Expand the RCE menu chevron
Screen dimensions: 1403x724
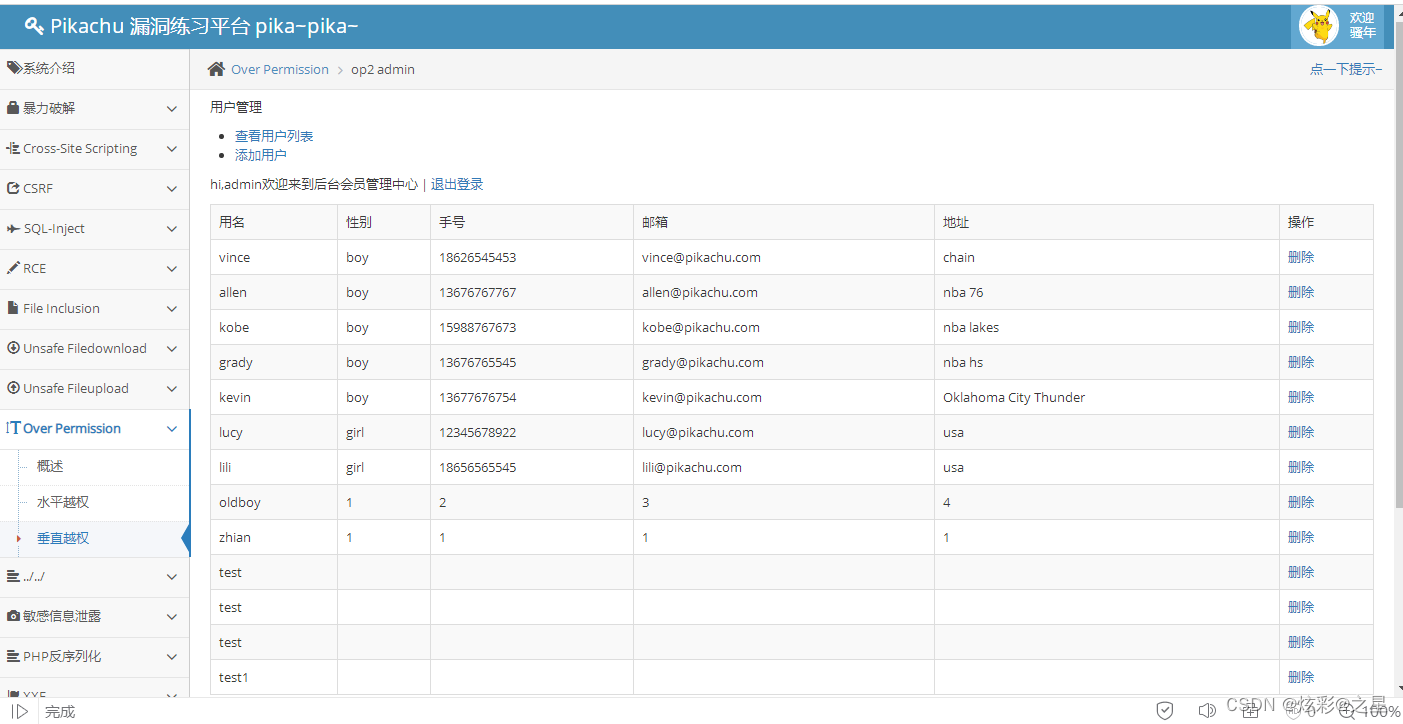172,269
